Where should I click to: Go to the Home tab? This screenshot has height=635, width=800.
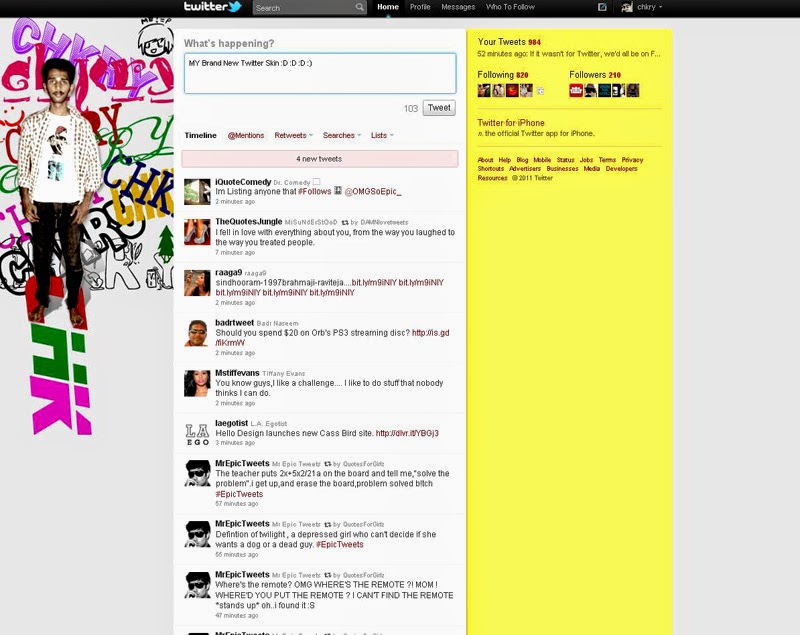[x=388, y=7]
